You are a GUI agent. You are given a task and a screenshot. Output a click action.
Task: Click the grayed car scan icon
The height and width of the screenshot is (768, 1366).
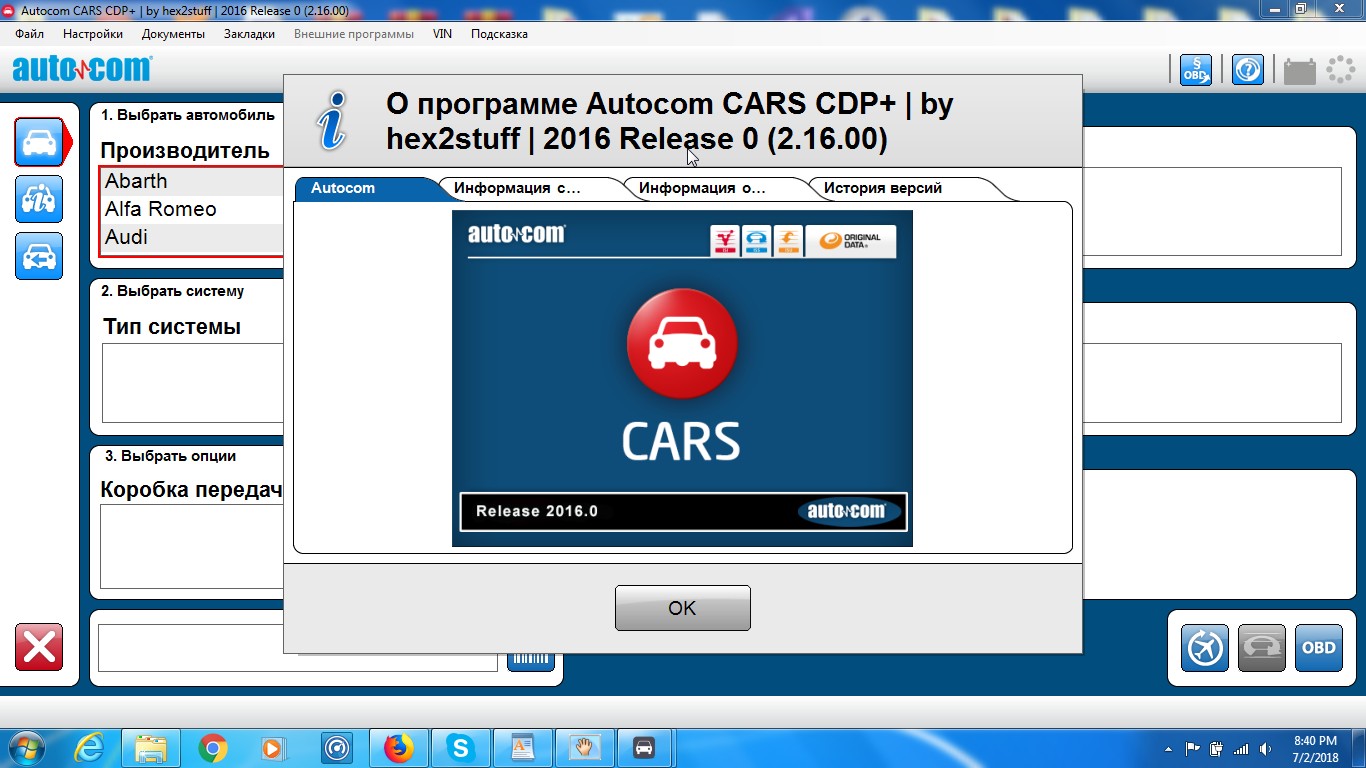tap(1262, 648)
